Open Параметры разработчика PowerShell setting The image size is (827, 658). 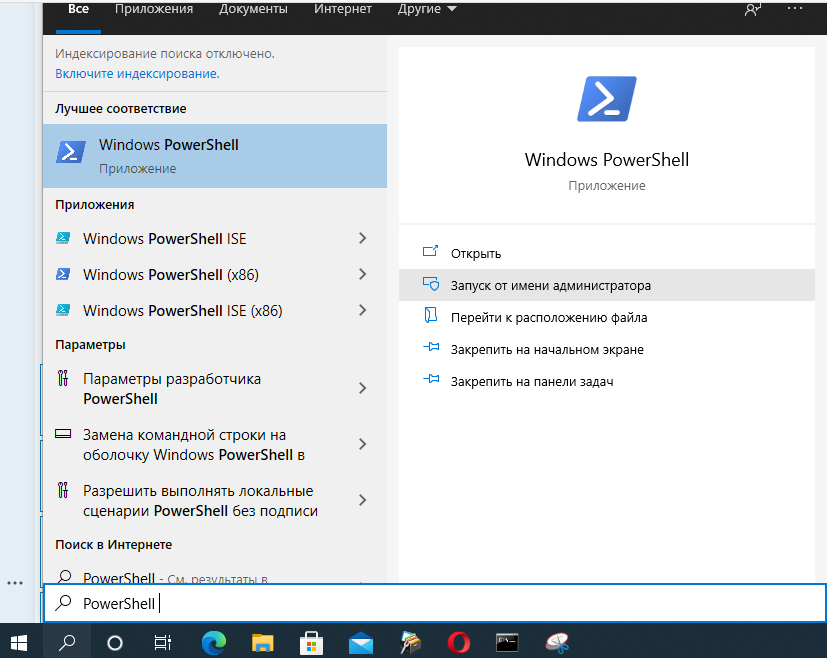coord(215,389)
